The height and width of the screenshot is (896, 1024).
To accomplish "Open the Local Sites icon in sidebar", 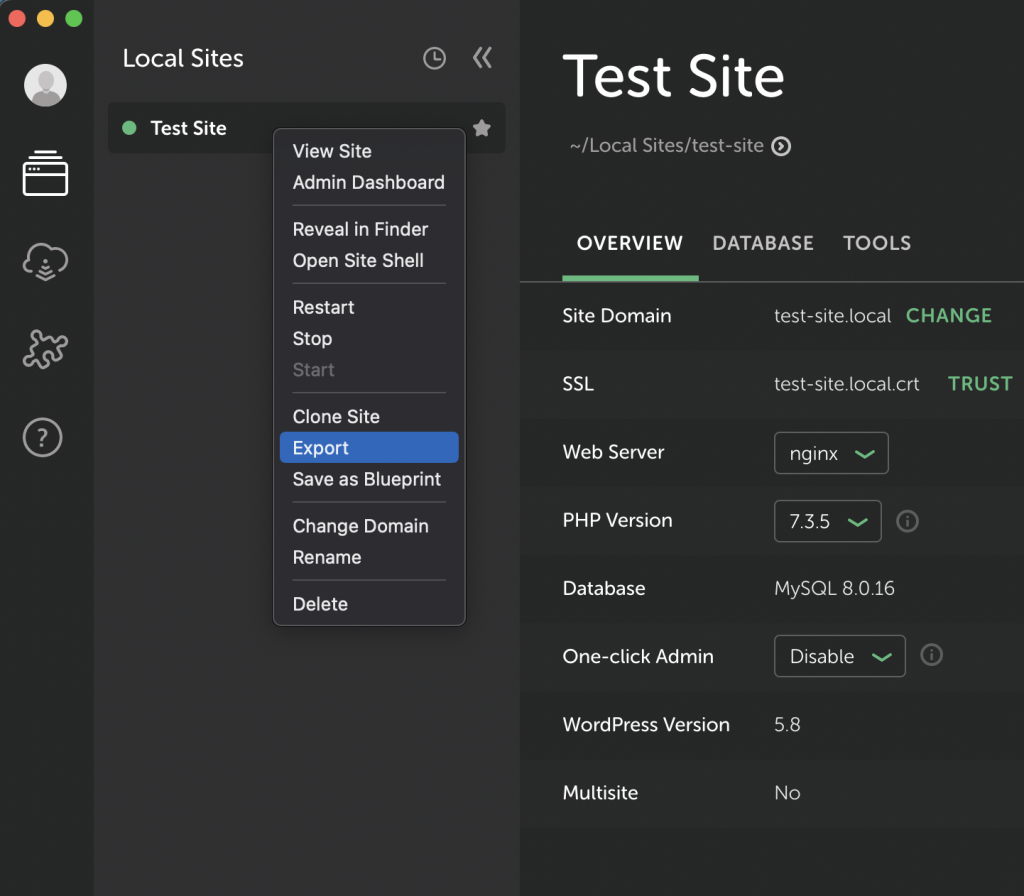I will tap(45, 174).
